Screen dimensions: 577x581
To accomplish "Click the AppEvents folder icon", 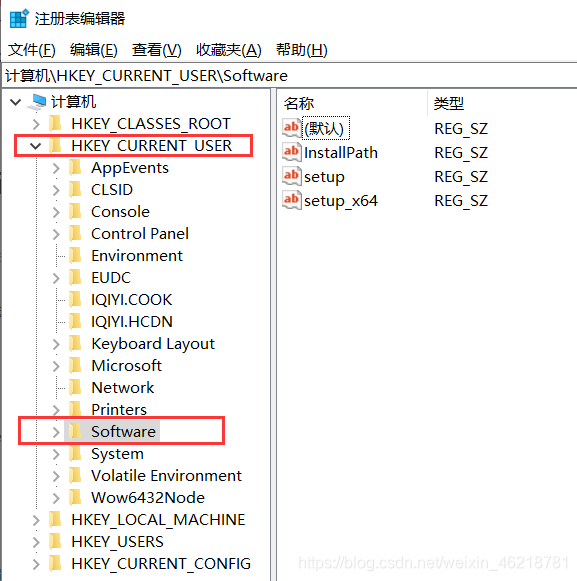I will coord(75,167).
